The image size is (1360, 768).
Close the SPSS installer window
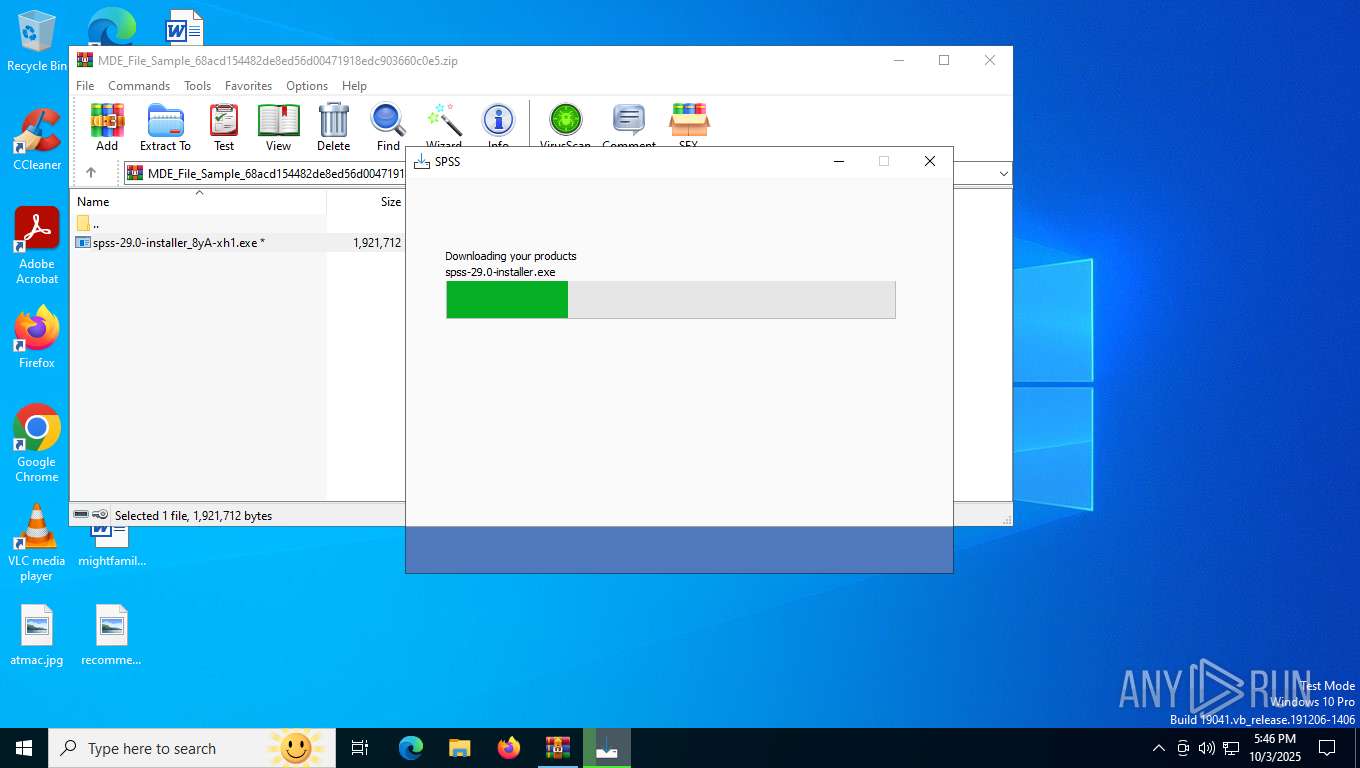(x=930, y=161)
